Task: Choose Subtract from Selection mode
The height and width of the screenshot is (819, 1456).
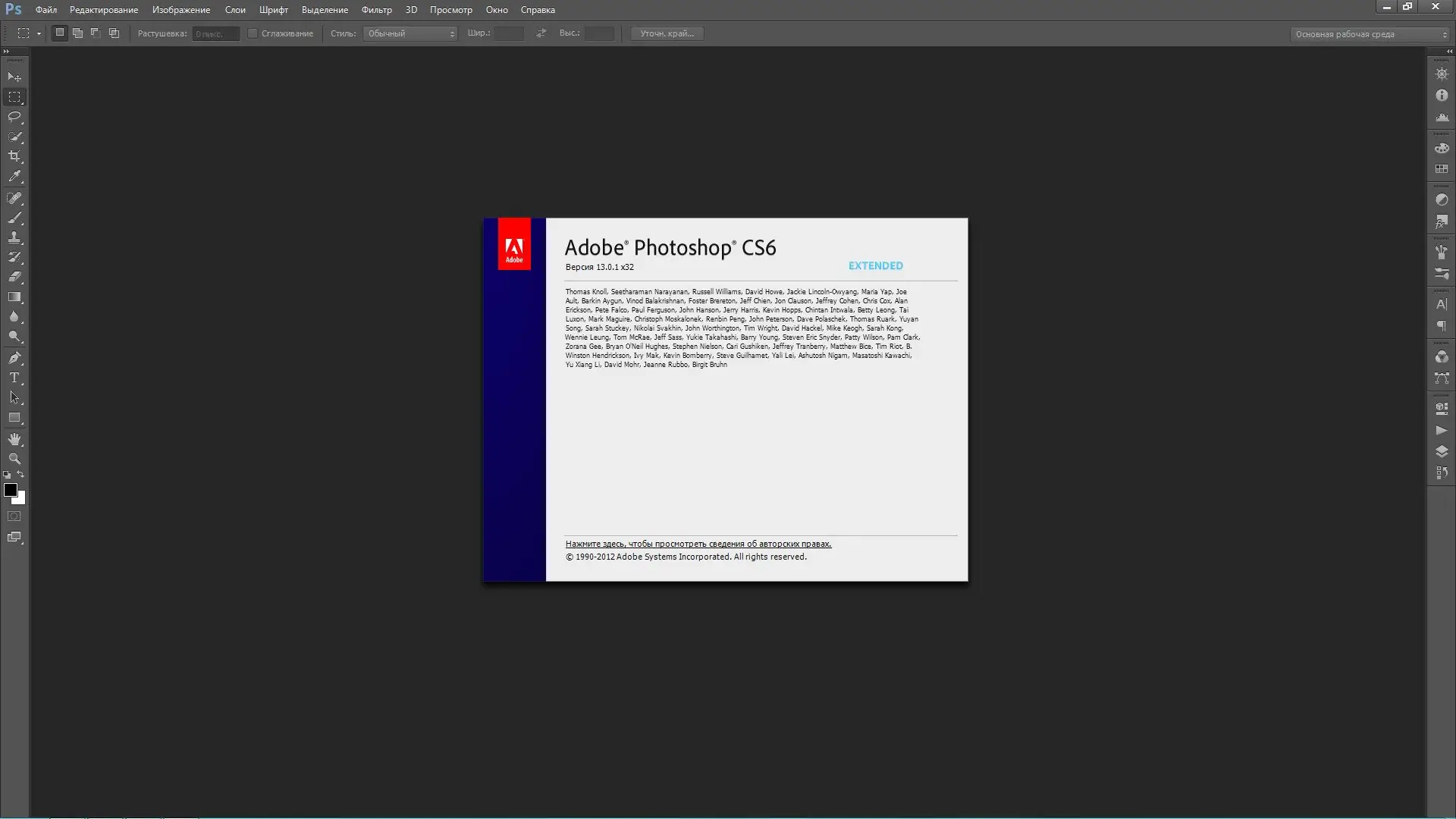Action: (96, 33)
